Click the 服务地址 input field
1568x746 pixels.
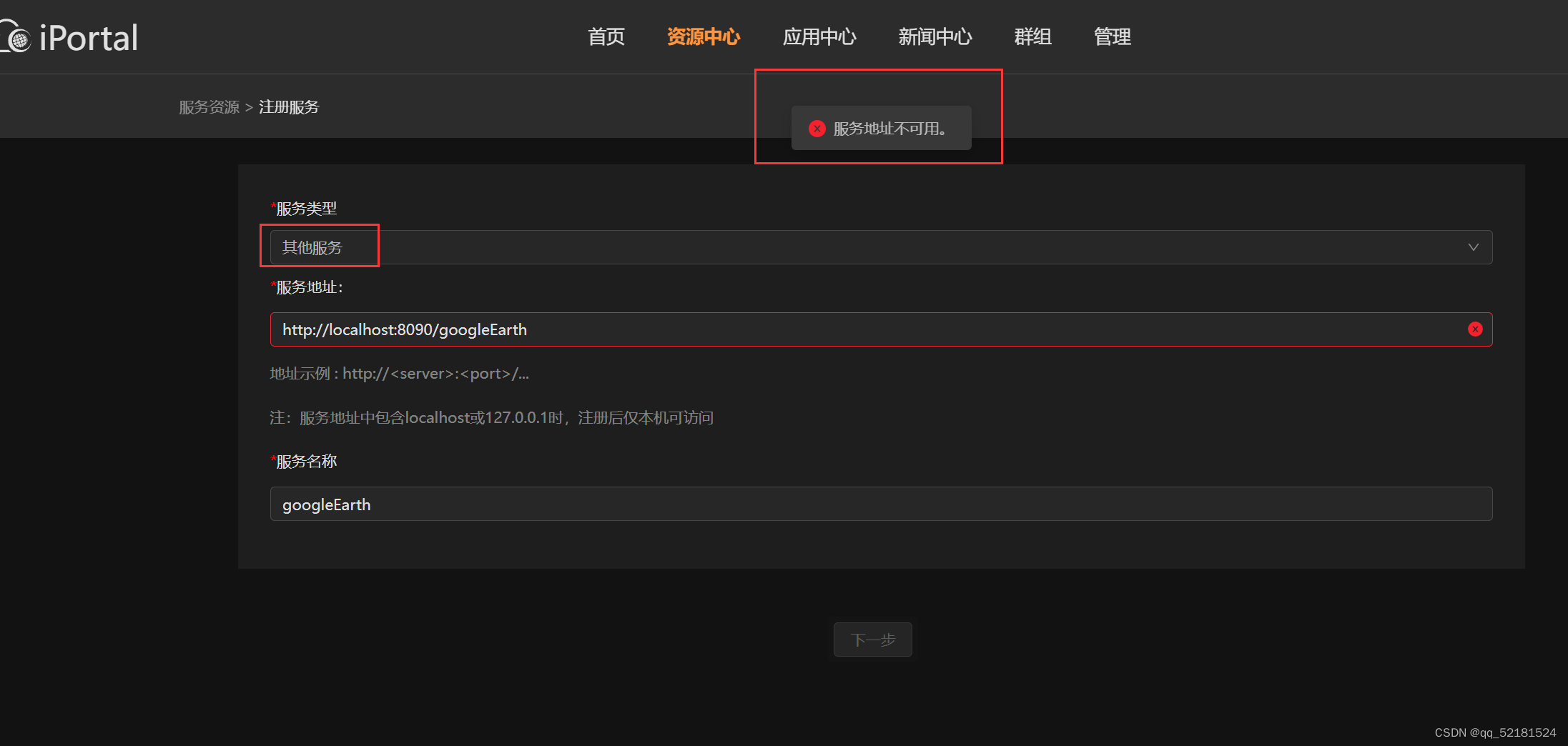[x=881, y=329]
